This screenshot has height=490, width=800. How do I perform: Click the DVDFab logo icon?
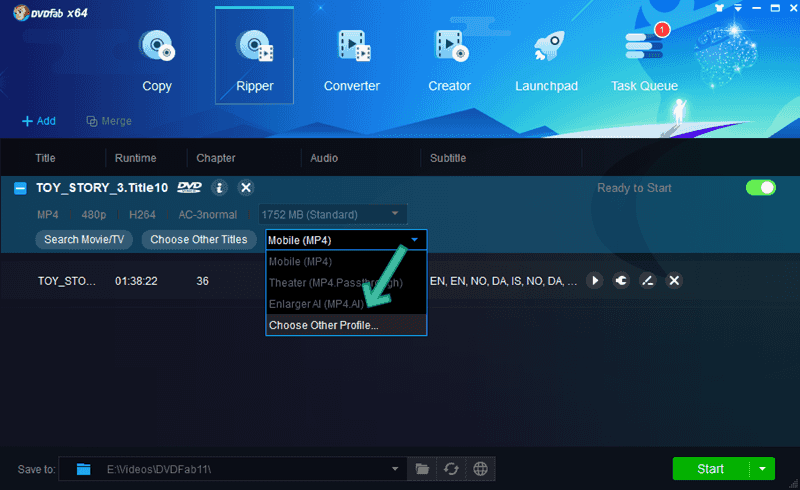coord(21,12)
